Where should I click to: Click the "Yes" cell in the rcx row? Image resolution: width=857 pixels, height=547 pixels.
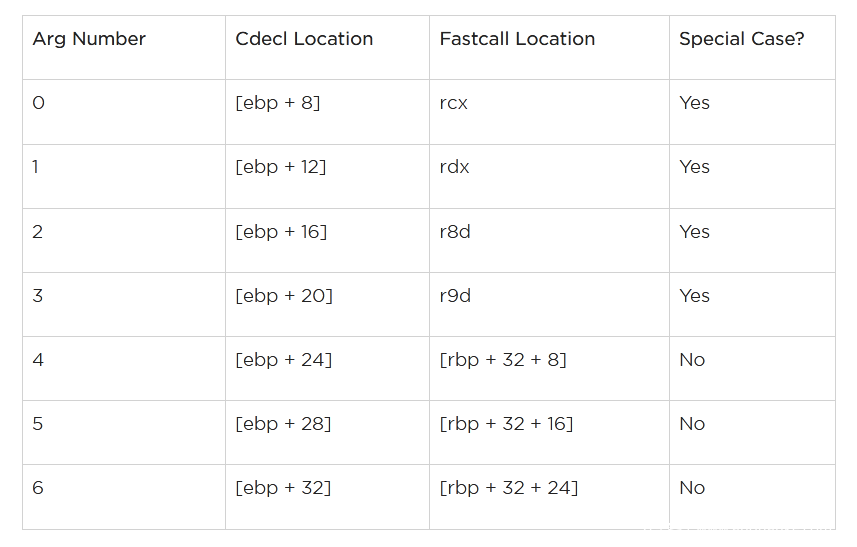click(x=694, y=103)
